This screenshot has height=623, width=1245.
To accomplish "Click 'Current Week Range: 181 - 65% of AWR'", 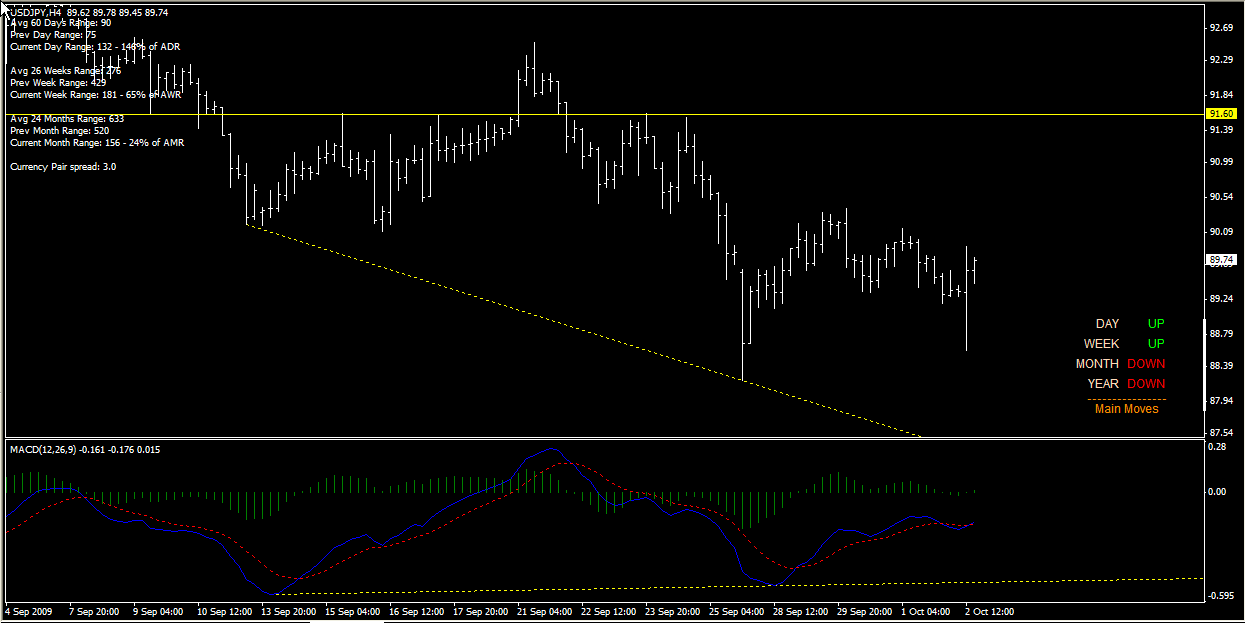I will pos(95,95).
